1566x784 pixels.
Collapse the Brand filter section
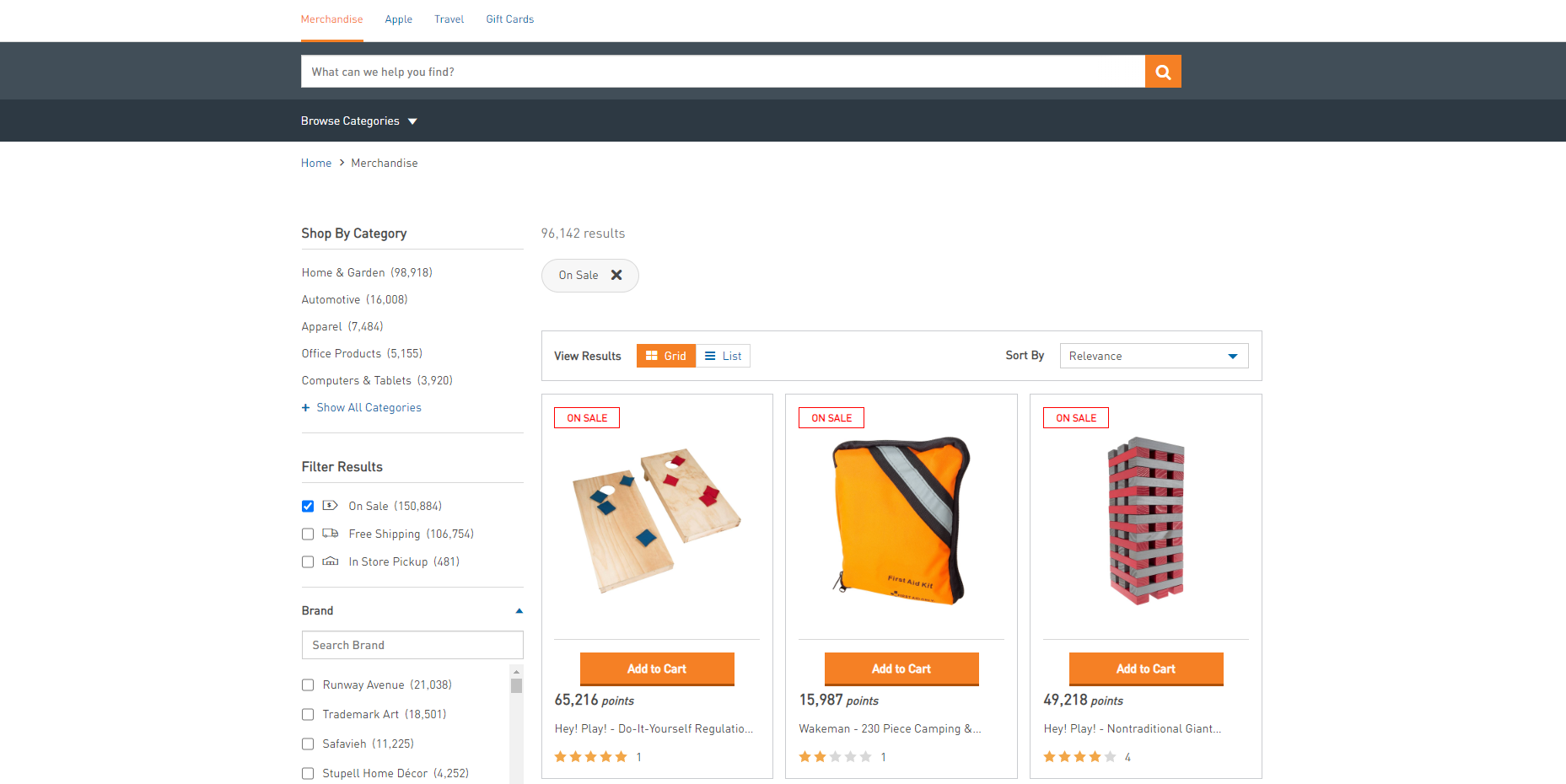pyautogui.click(x=519, y=611)
